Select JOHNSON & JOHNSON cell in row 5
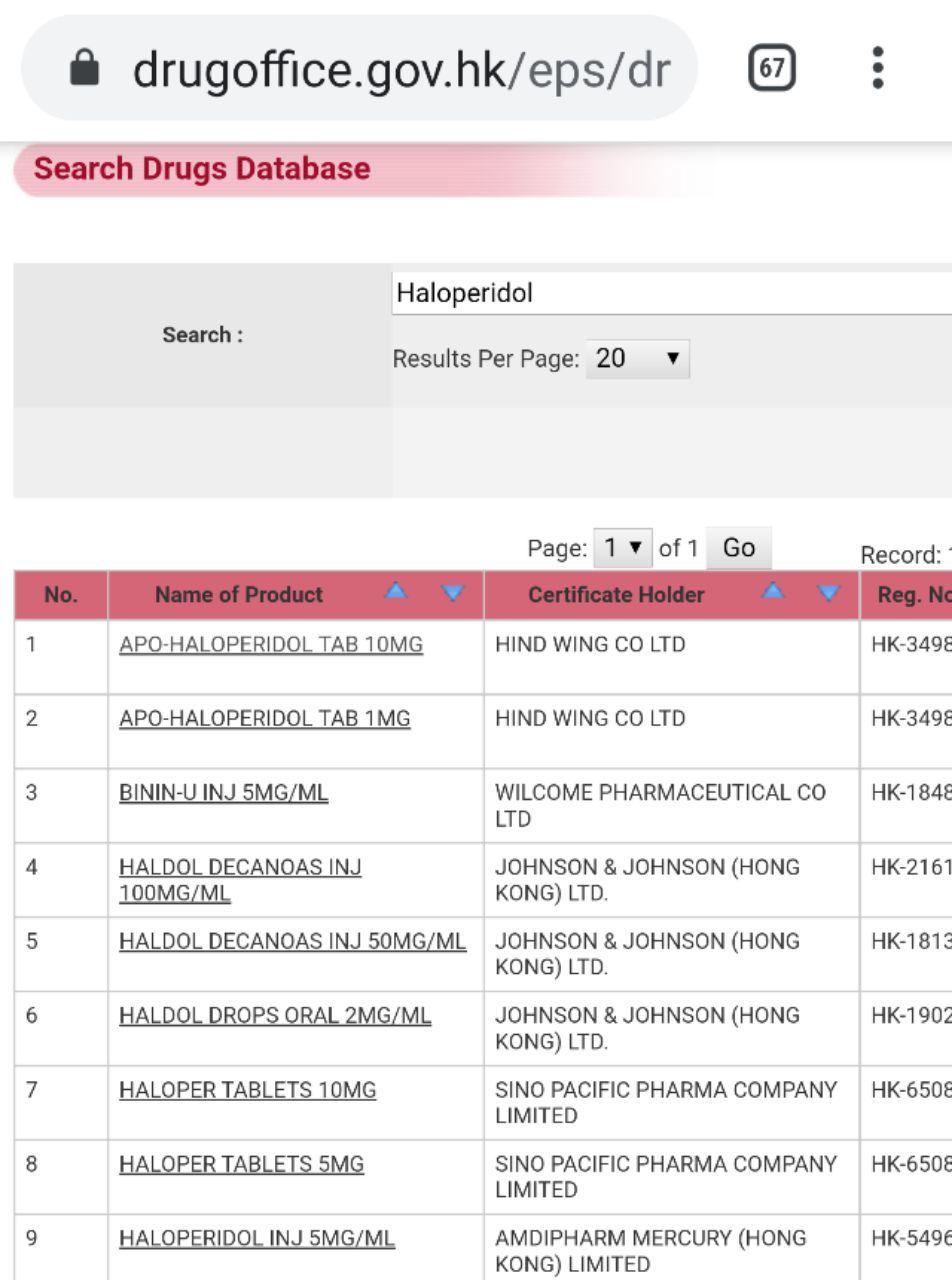 tap(671, 954)
